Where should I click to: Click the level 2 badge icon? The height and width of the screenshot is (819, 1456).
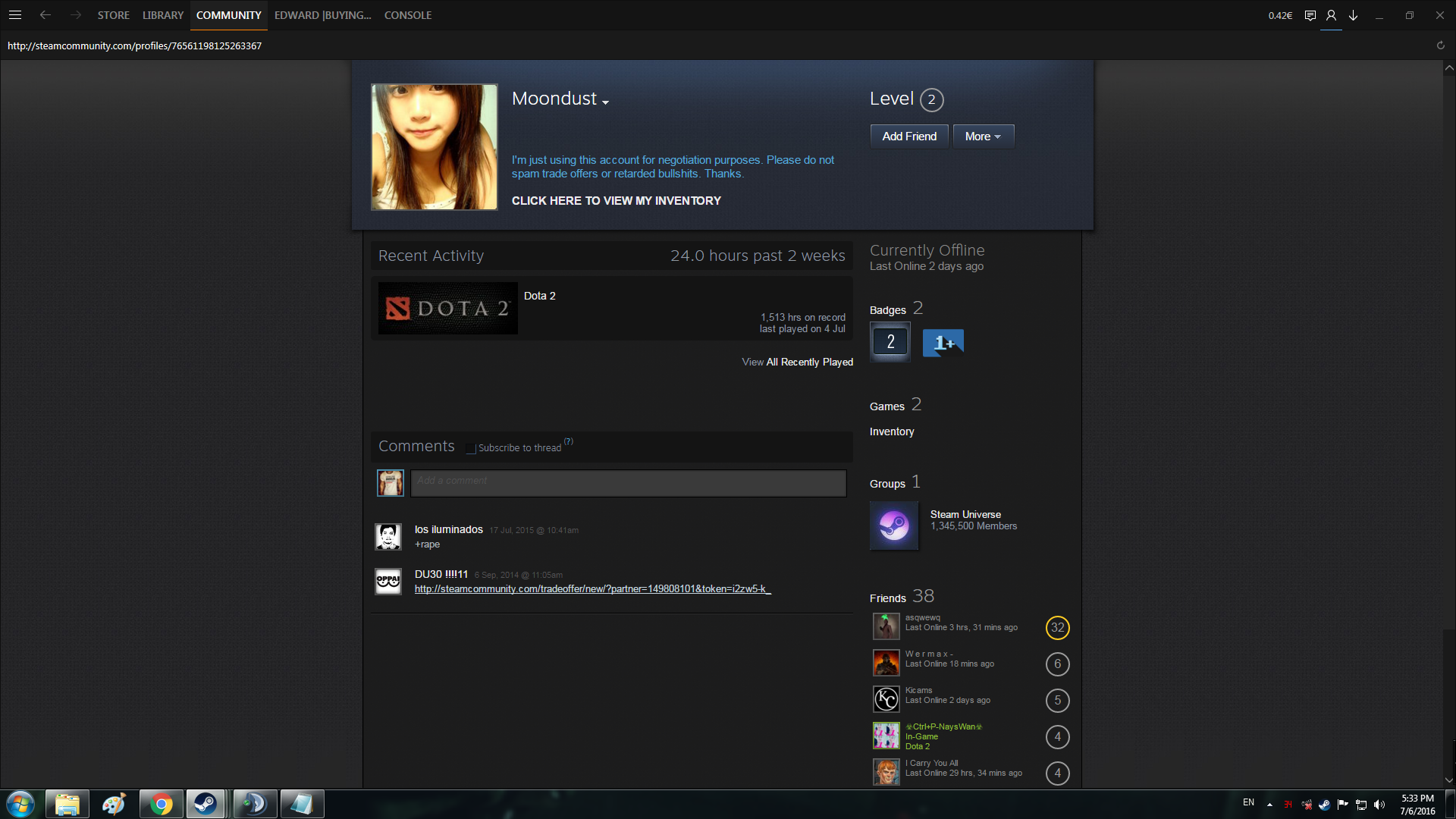[x=890, y=342]
